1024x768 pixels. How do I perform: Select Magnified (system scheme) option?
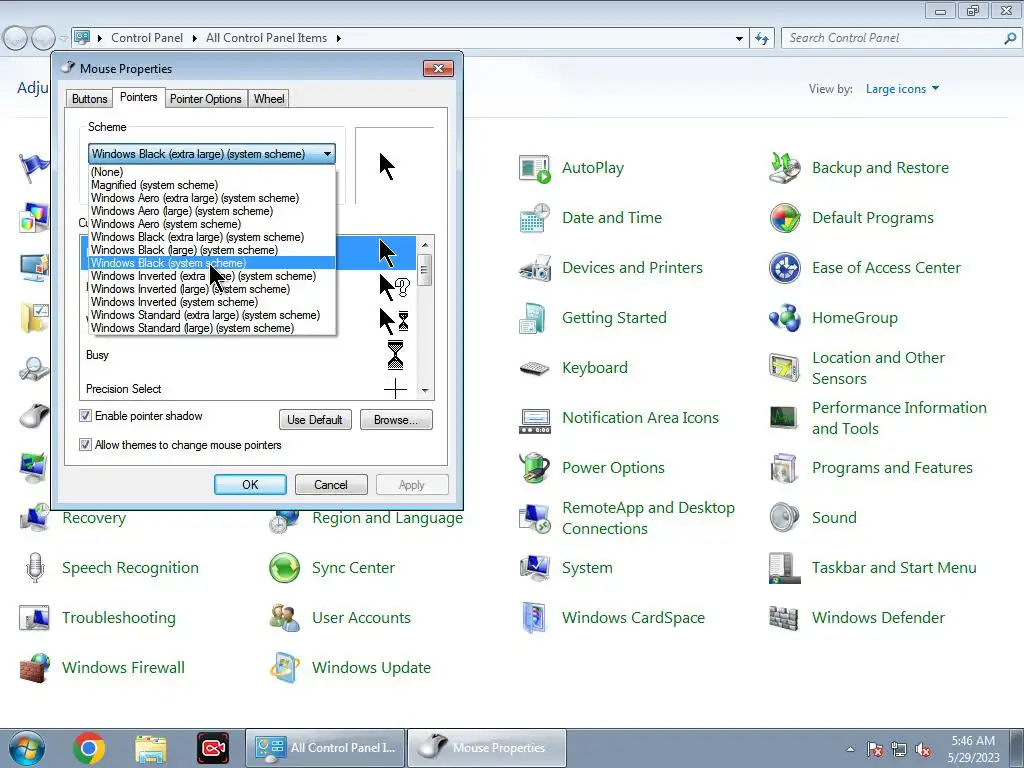pyautogui.click(x=212, y=185)
